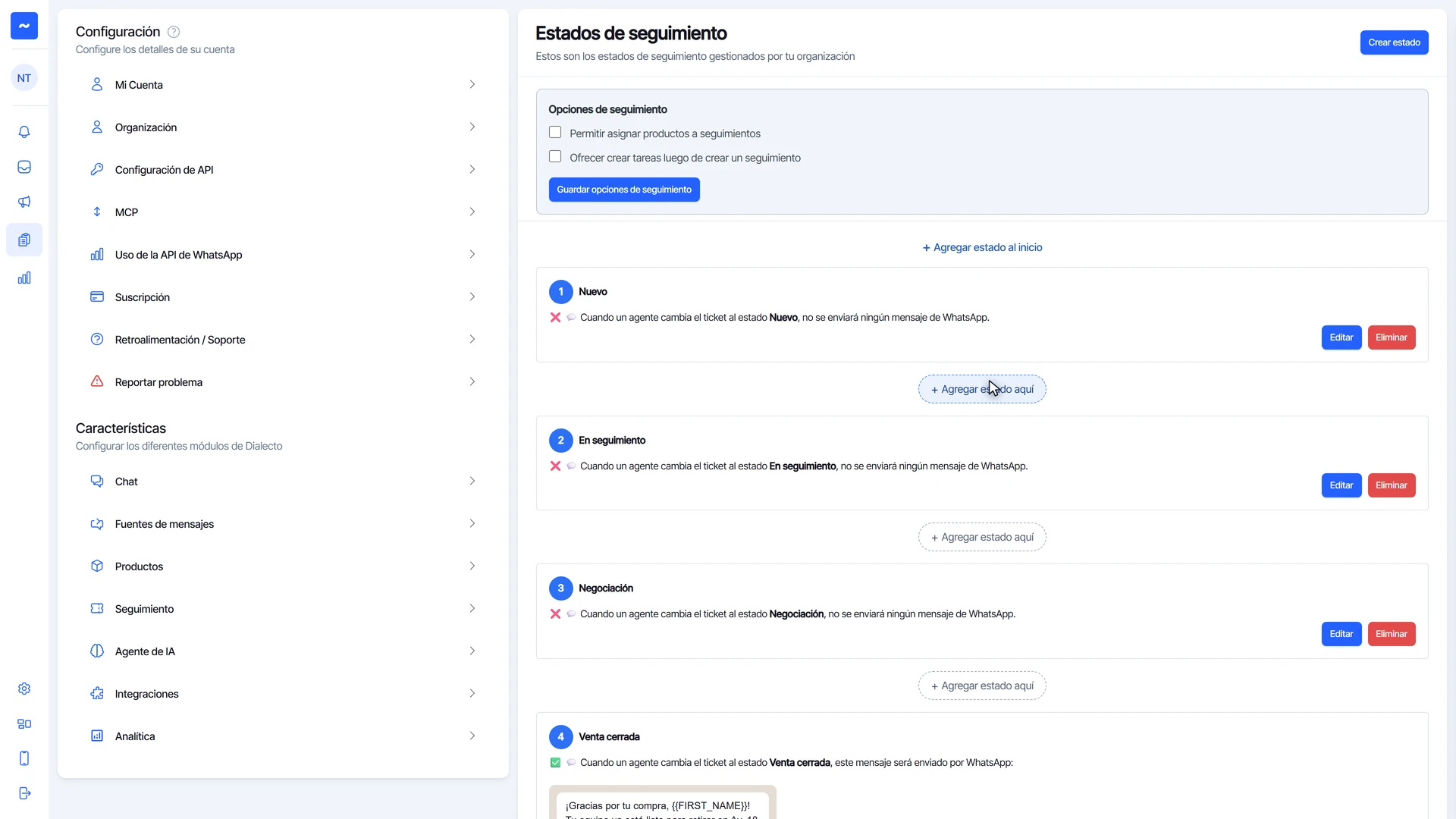Click the clipboard follow-ups sidebar icon

tap(24, 240)
